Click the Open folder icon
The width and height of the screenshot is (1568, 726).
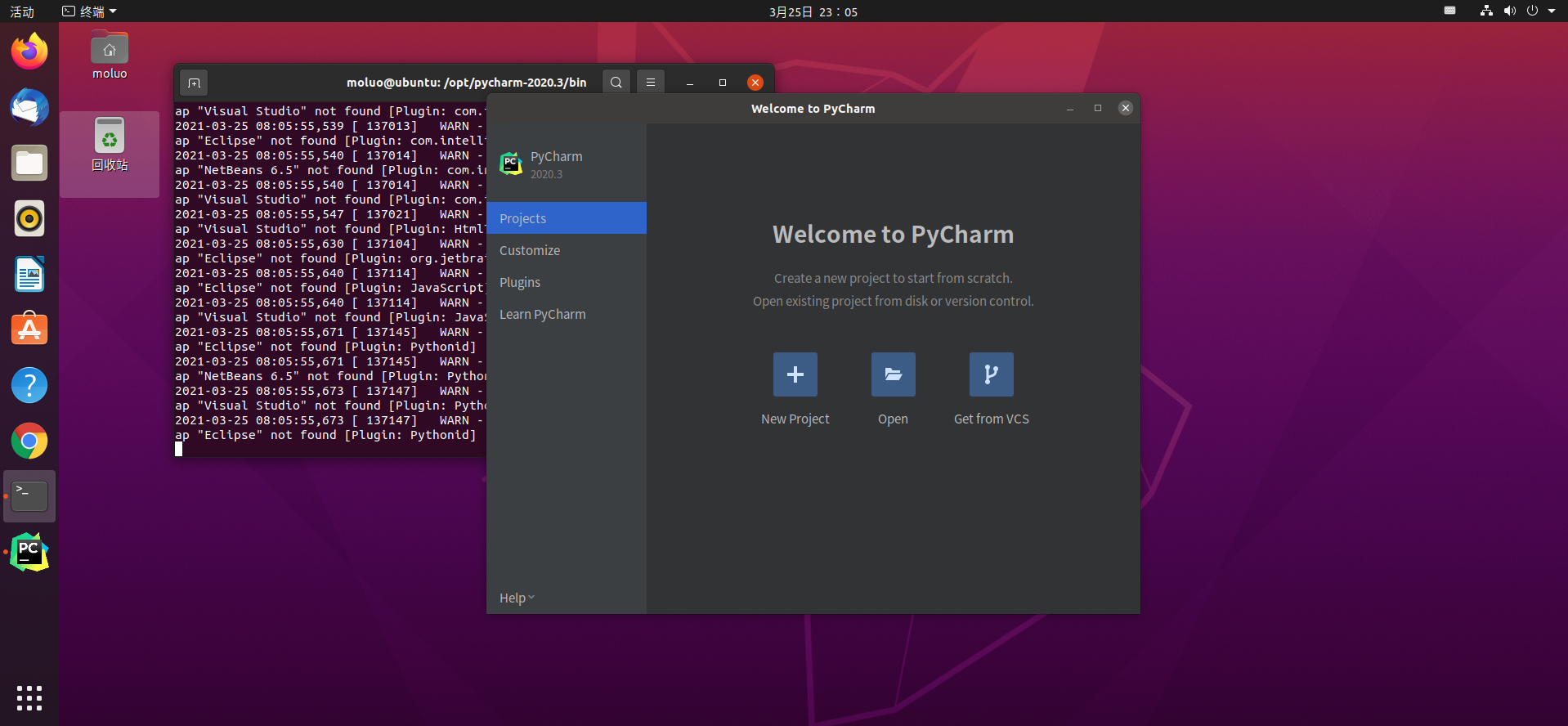[893, 374]
